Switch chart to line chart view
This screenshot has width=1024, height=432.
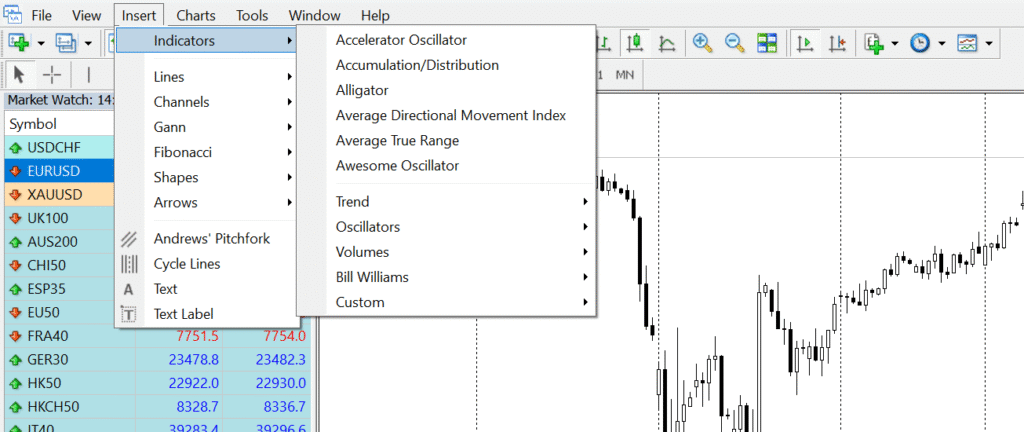[x=666, y=43]
